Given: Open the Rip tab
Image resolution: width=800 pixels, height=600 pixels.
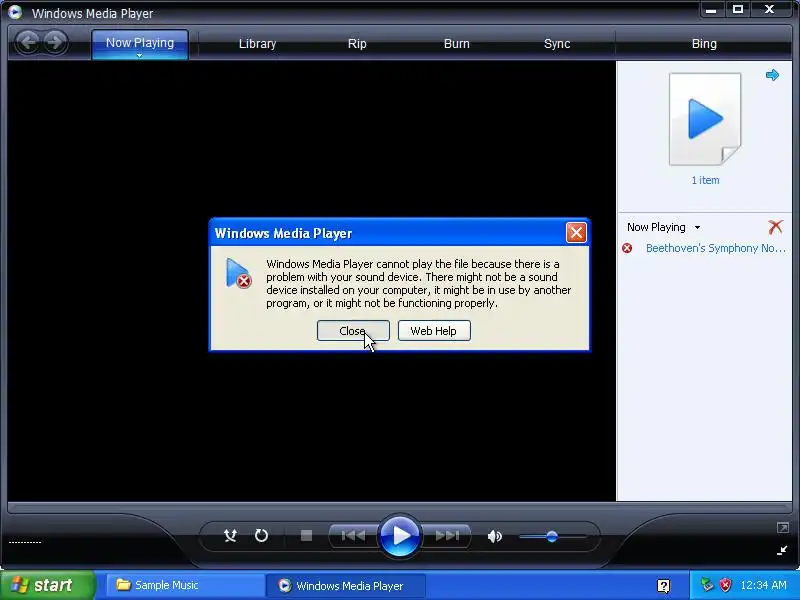Looking at the screenshot, I should tap(357, 44).
